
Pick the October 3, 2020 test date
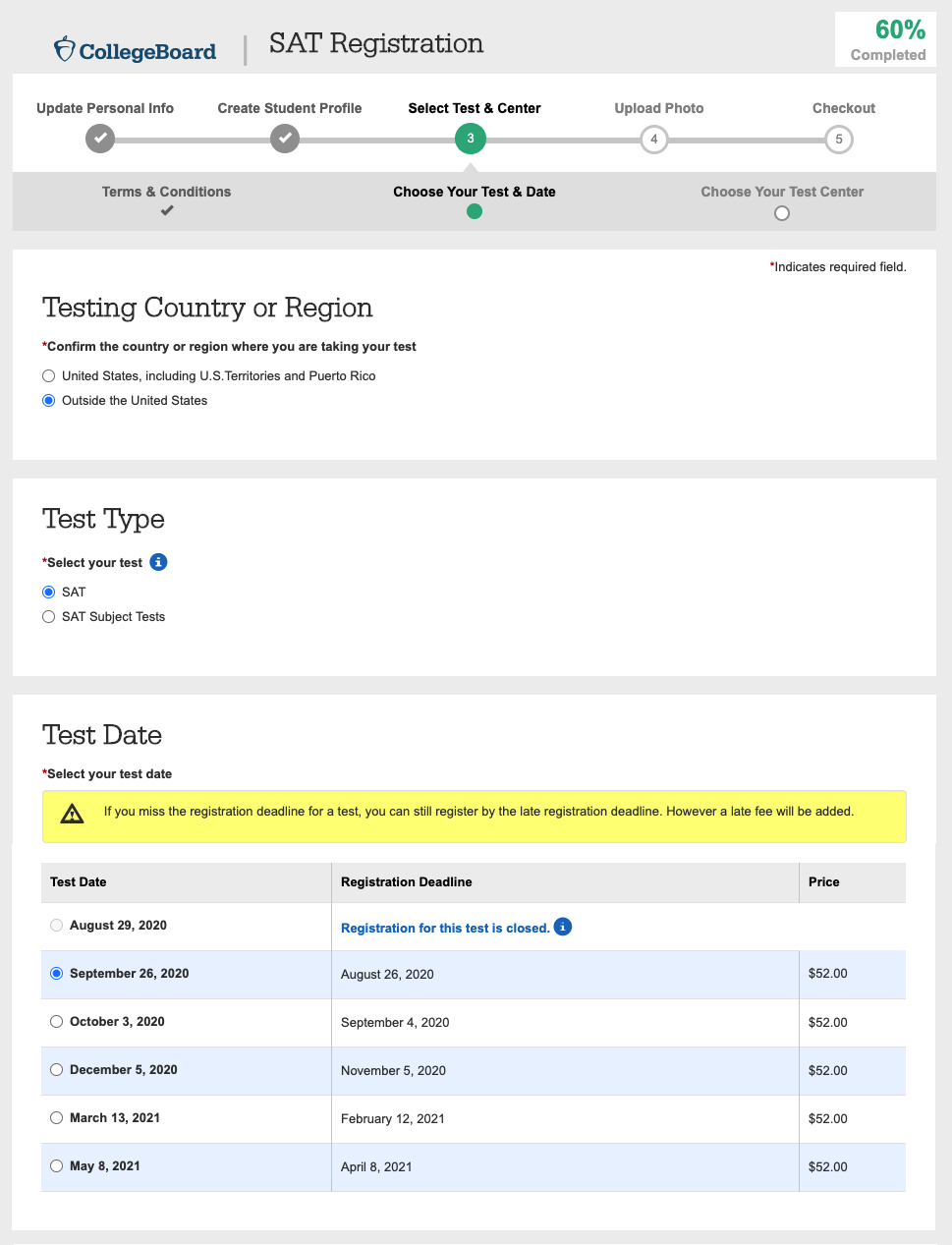click(x=57, y=1022)
